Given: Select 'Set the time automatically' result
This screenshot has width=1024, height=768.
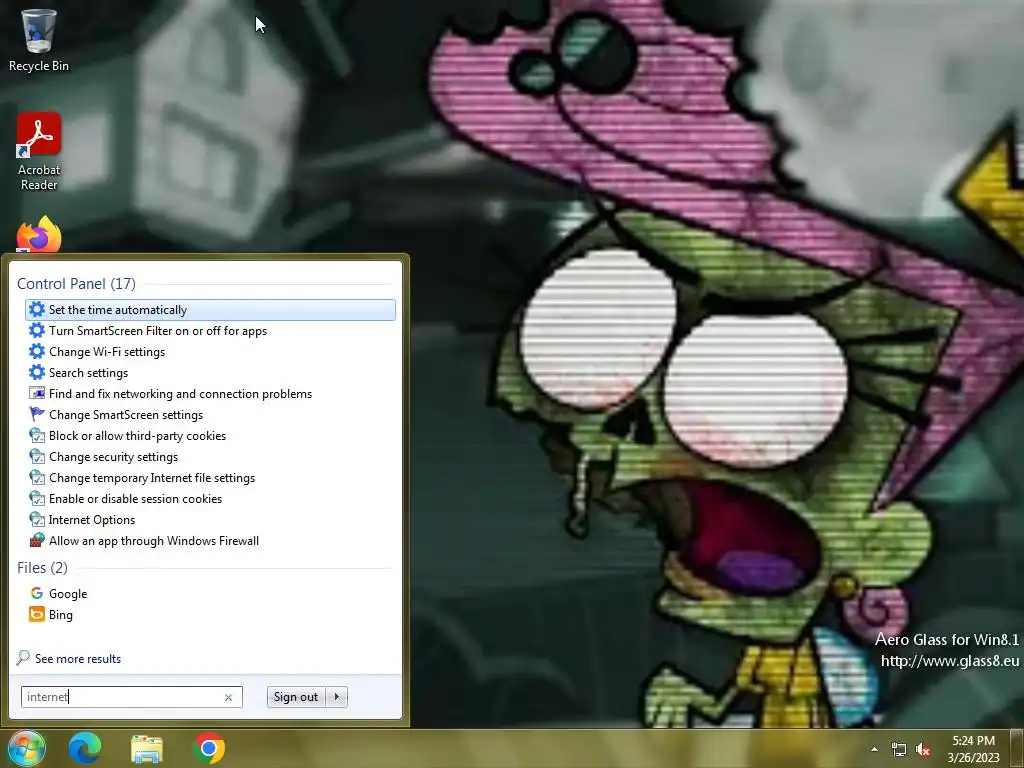Looking at the screenshot, I should (210, 310).
